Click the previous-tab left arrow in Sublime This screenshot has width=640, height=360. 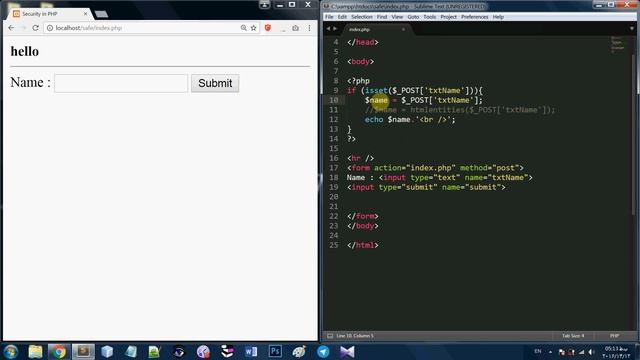[328, 29]
